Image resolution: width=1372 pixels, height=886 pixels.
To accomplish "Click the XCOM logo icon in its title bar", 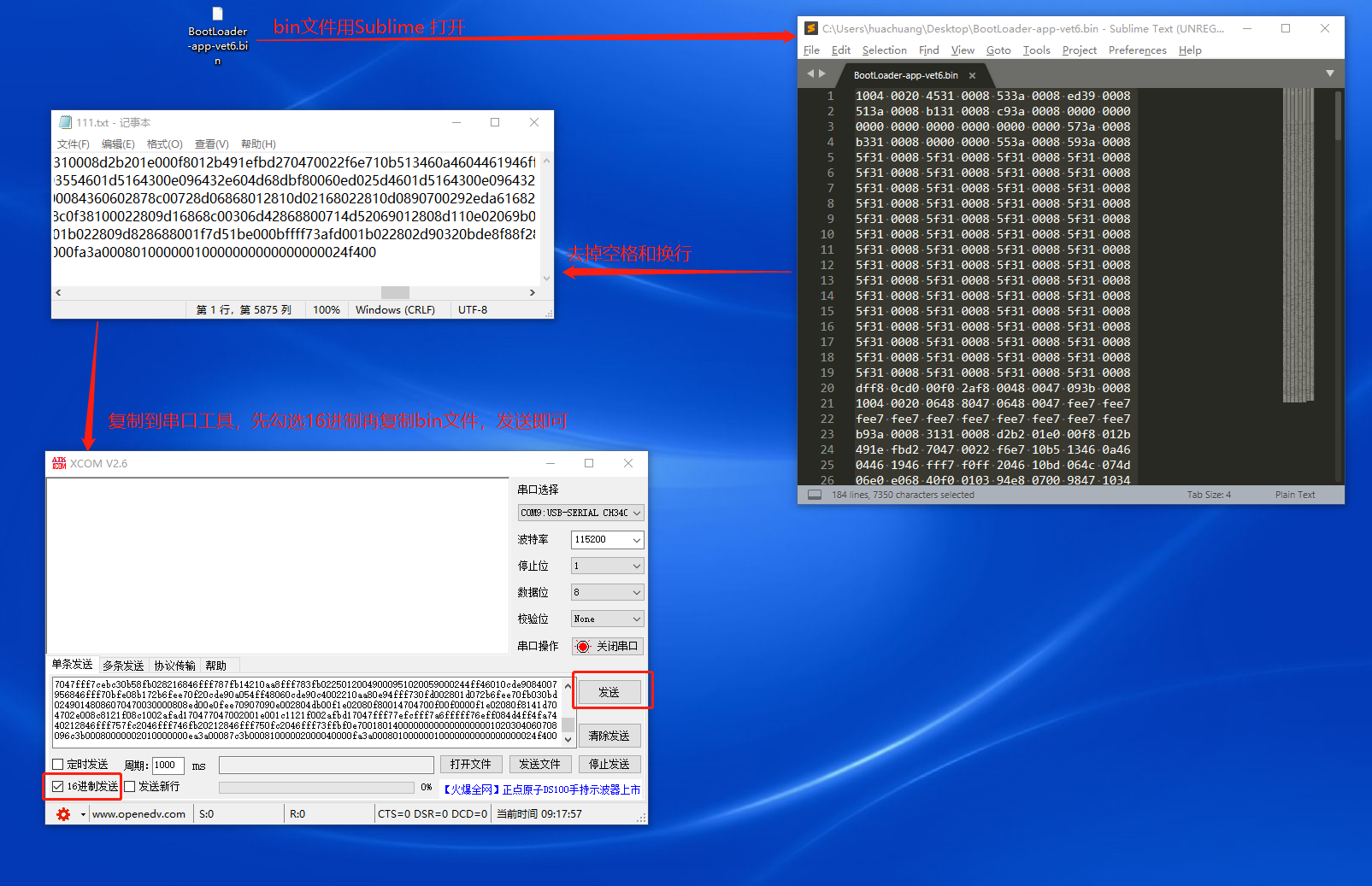I will point(60,463).
